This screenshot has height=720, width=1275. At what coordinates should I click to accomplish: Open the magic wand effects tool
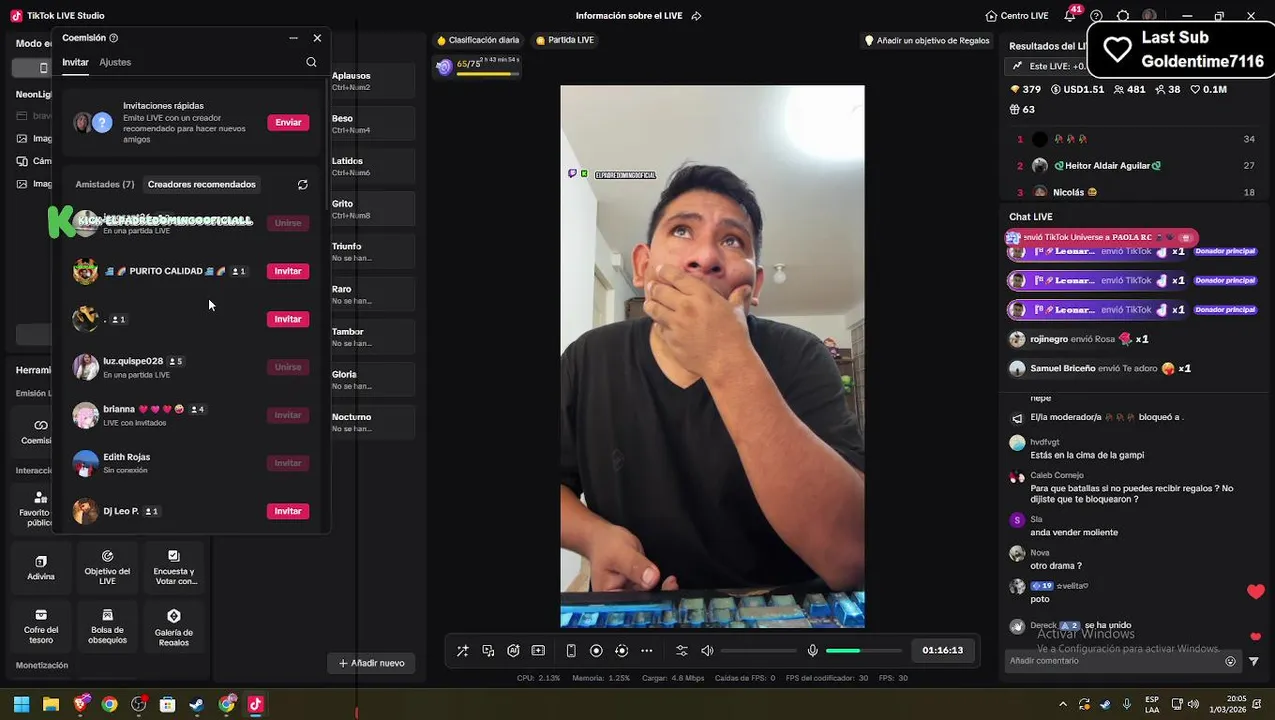(x=463, y=650)
